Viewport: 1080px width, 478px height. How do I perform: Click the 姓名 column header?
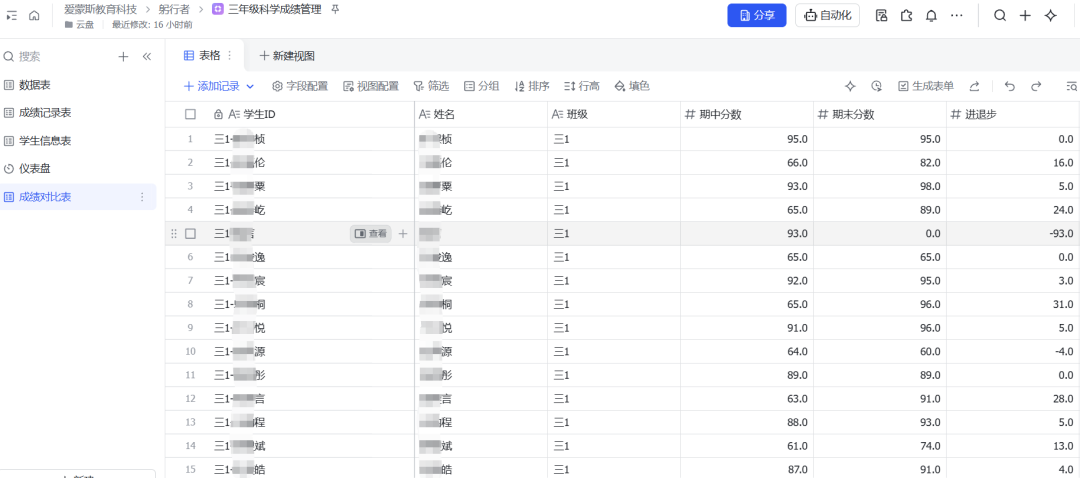coord(481,114)
